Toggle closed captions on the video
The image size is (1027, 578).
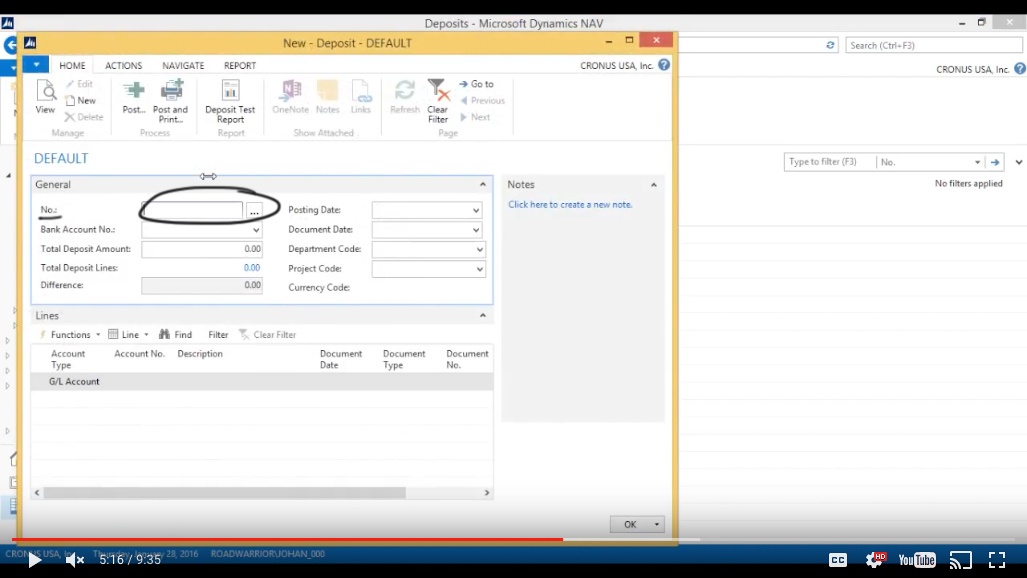[838, 560]
